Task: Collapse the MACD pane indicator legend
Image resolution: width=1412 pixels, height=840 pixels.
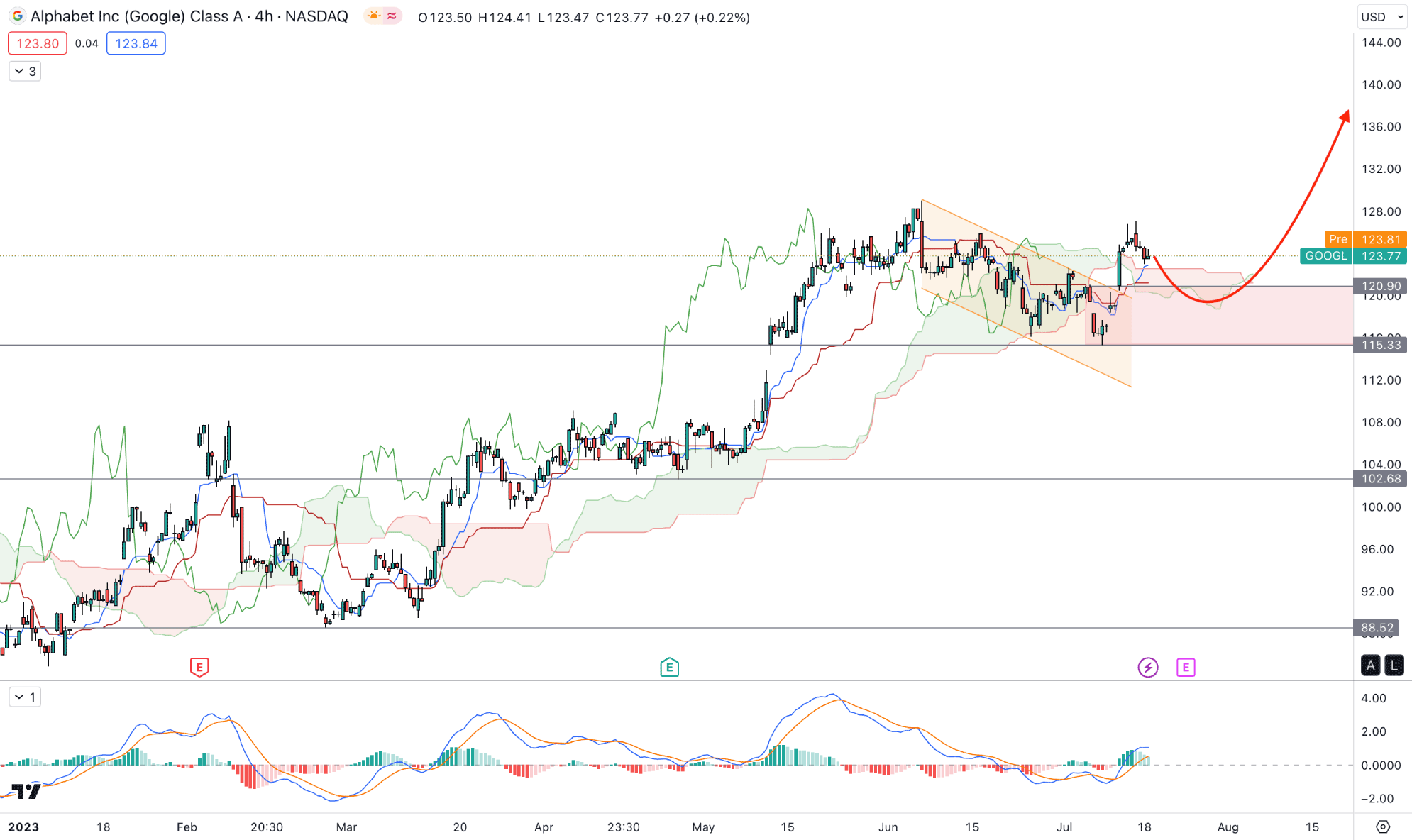Action: coord(25,697)
